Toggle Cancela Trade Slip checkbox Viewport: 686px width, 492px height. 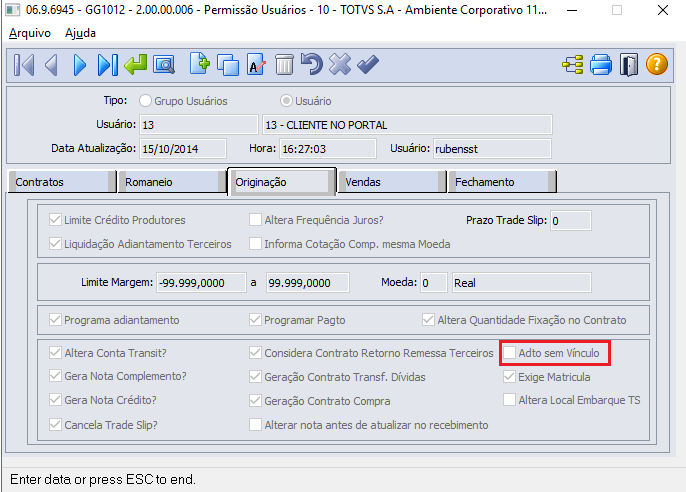(x=55, y=425)
